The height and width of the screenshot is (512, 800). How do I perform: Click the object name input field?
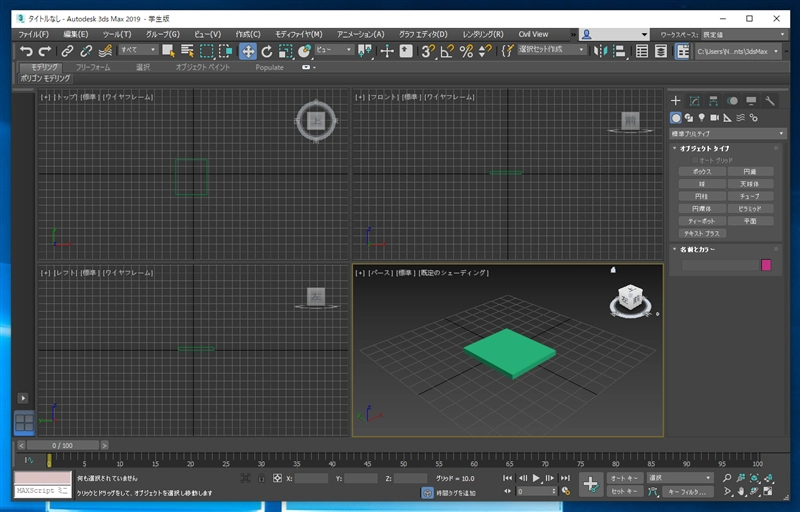tap(720, 265)
